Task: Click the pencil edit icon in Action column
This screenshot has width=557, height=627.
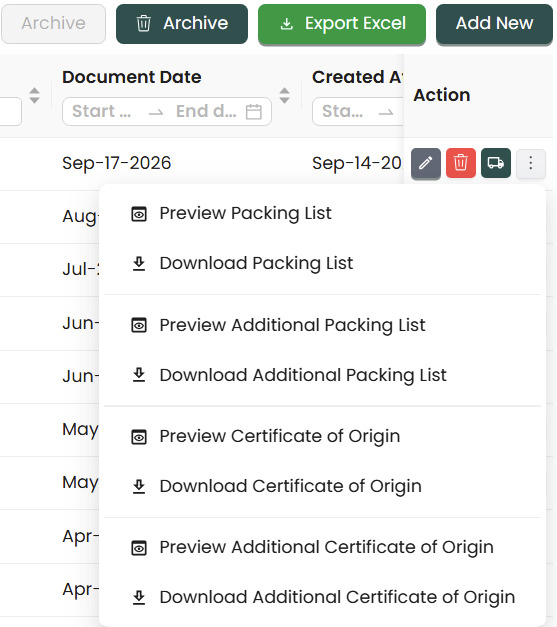Action: click(x=426, y=163)
